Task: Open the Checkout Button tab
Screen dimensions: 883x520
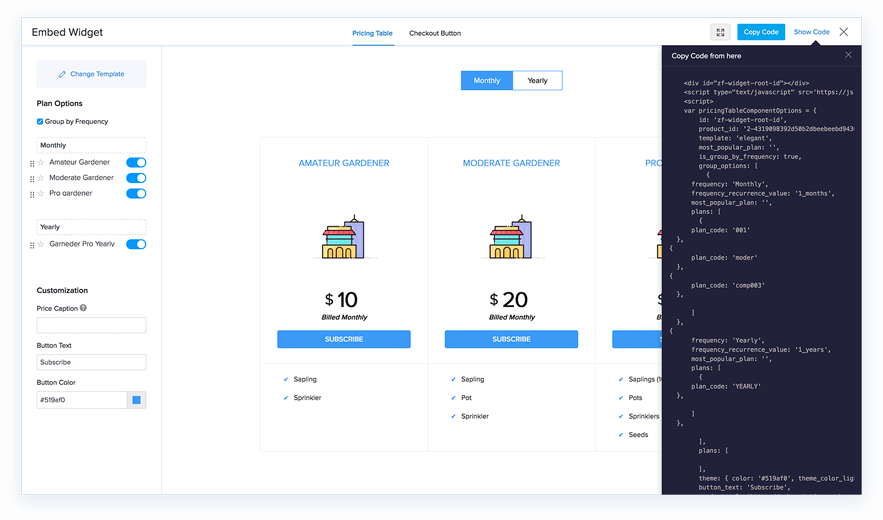Action: tap(435, 33)
